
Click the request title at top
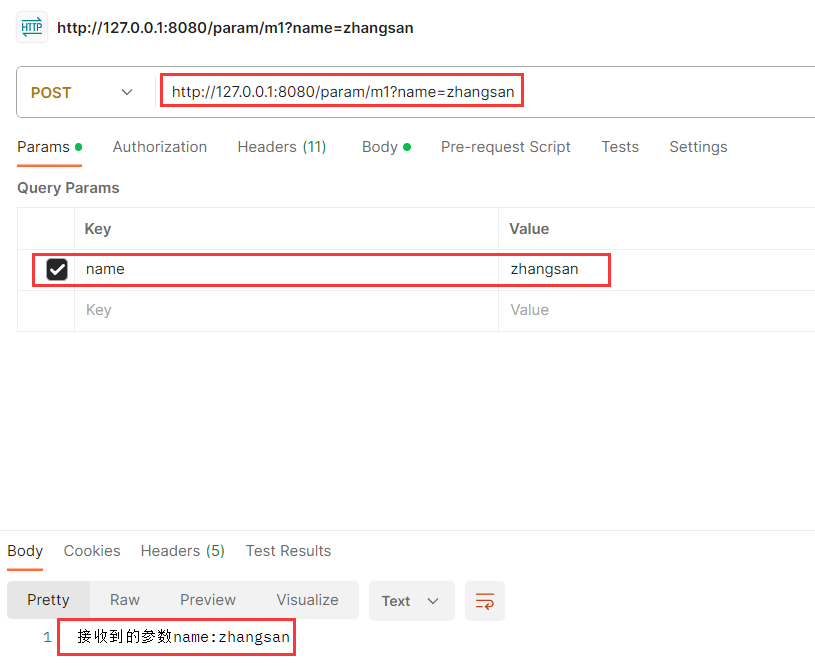coord(235,28)
